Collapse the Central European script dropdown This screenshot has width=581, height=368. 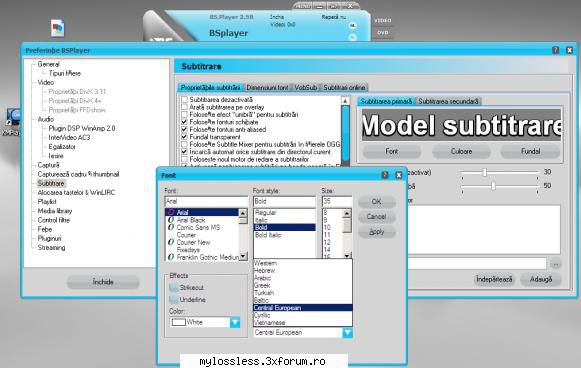coord(347,332)
